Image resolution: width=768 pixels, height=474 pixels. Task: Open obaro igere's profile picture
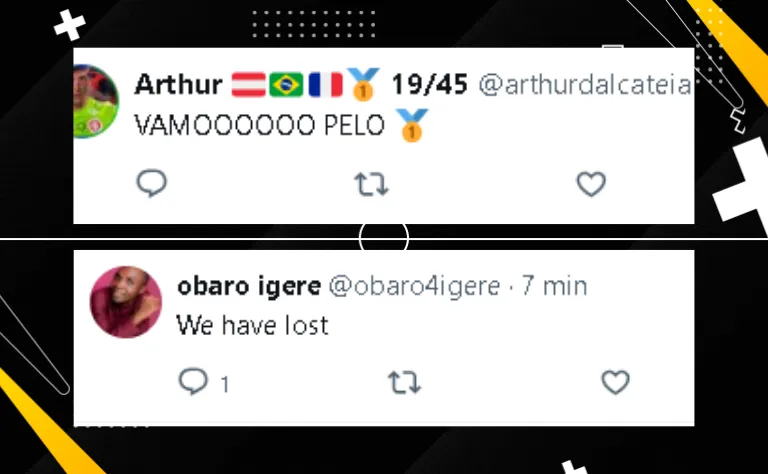126,302
